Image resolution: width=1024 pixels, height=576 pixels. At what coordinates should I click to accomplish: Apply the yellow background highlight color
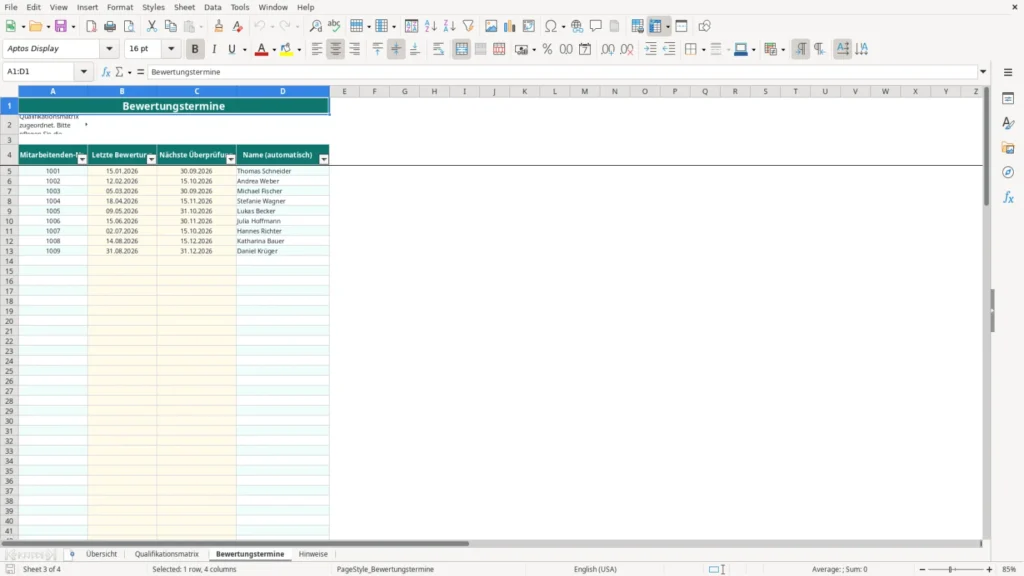click(286, 49)
